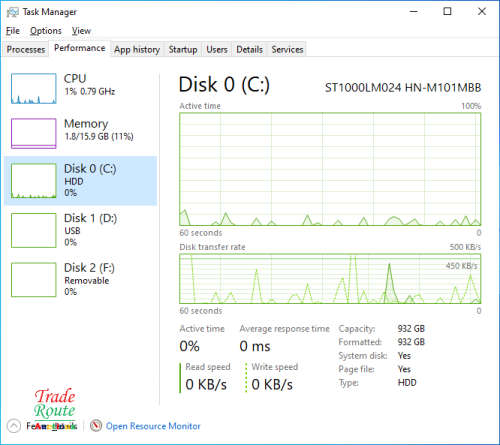This screenshot has height=445, width=500.
Task: Select Disk 0 (C:) thumbnail graph
Action: [34, 181]
